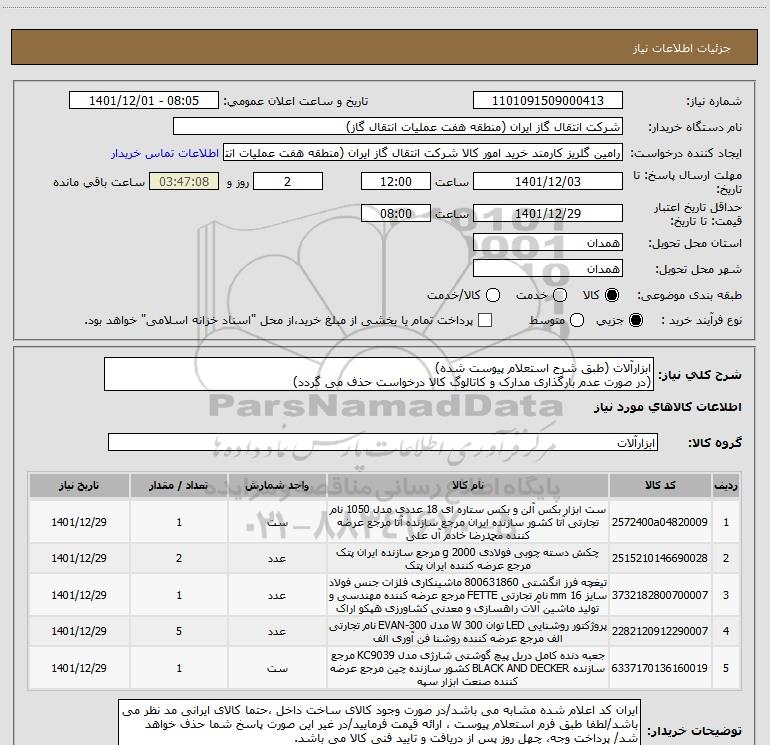Viewport: 770px width, 745px height.
Task: Click quantity 2 in the hammer row
Action: click(x=179, y=558)
